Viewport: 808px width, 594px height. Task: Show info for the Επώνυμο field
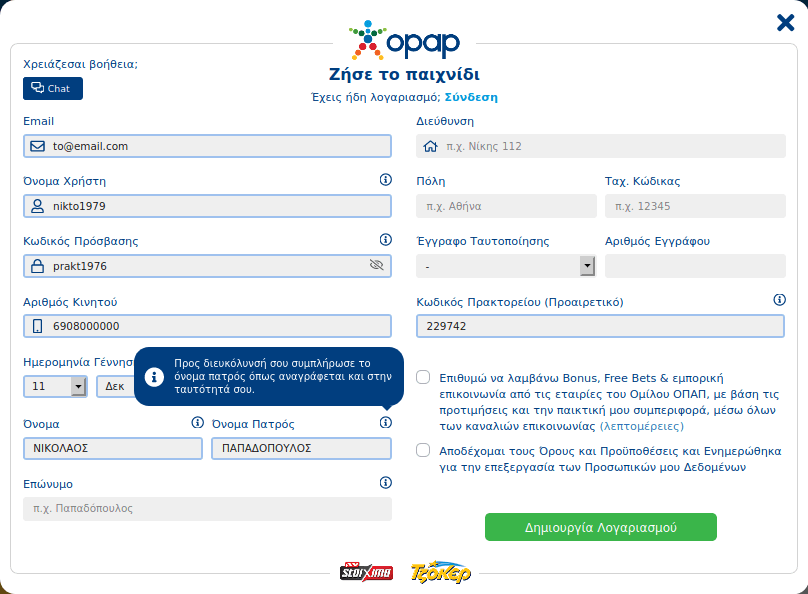(385, 483)
